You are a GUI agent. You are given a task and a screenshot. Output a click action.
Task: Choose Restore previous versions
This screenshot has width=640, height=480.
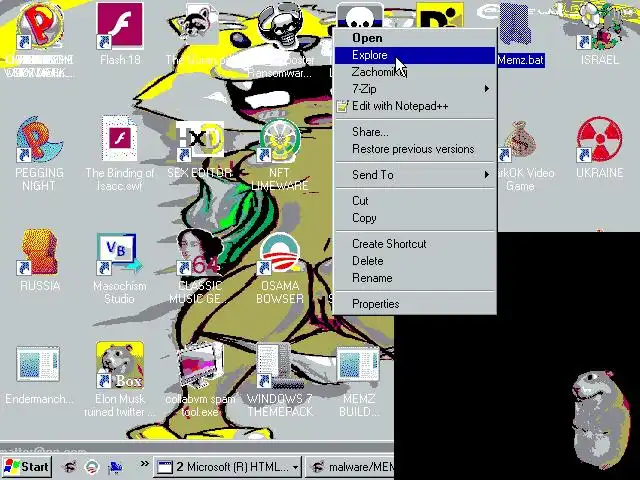pyautogui.click(x=415, y=149)
